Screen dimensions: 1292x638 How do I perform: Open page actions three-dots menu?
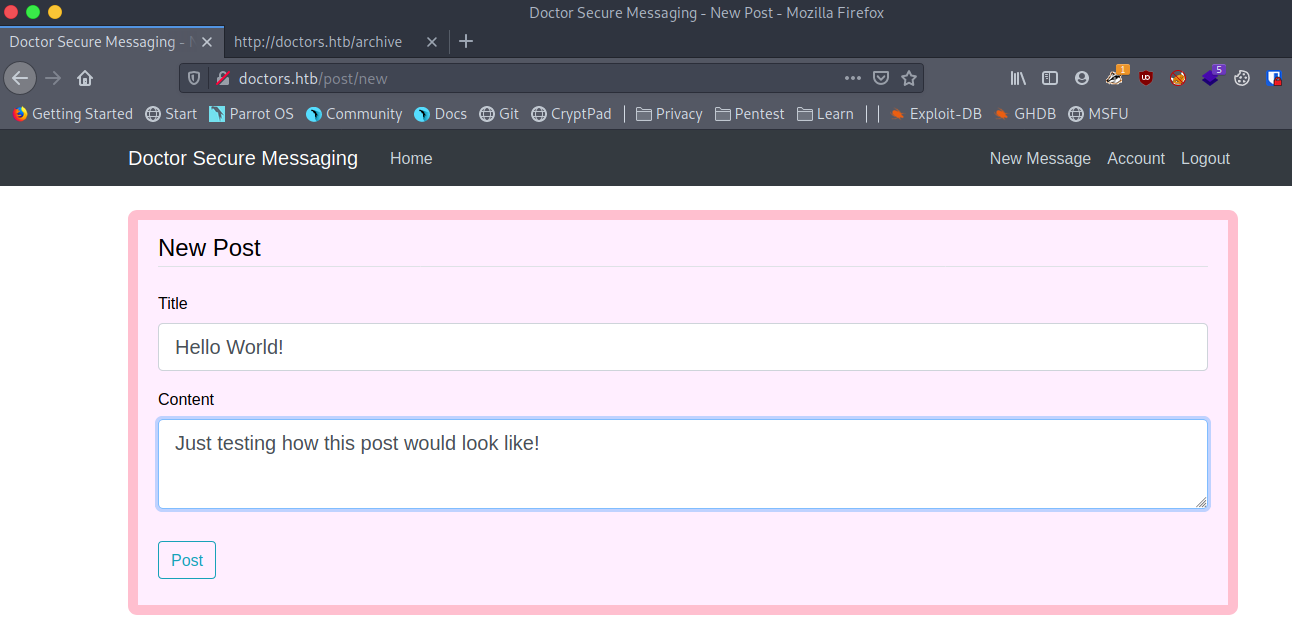[x=852, y=78]
